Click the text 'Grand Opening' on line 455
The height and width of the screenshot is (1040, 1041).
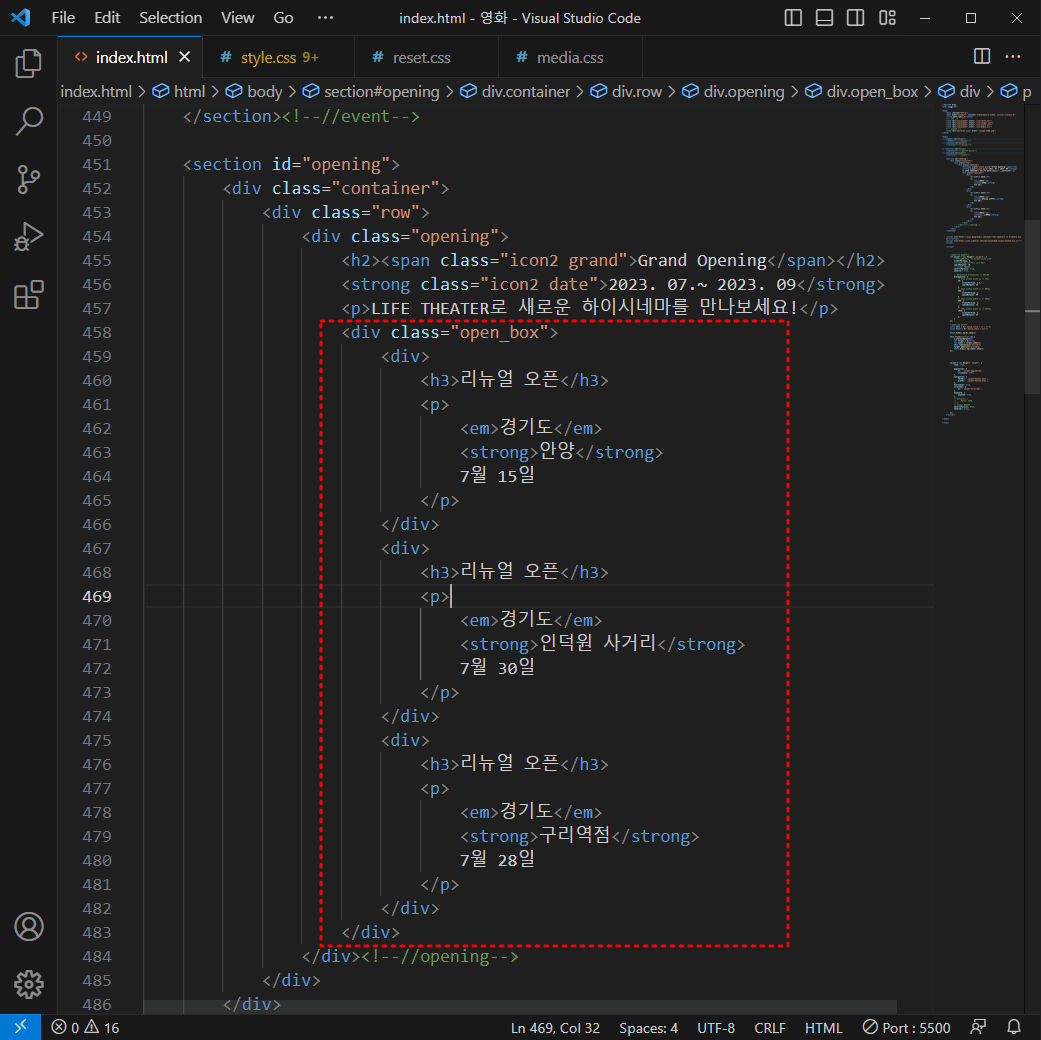702,260
